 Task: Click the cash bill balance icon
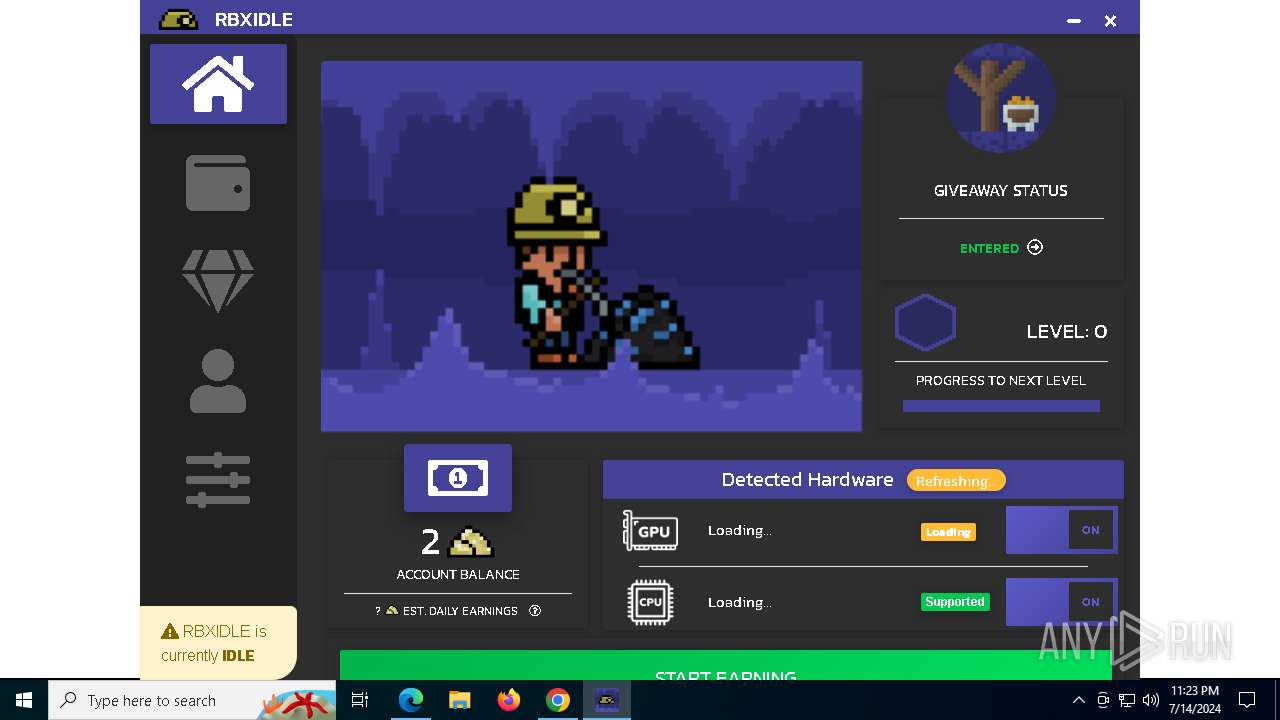(x=458, y=478)
